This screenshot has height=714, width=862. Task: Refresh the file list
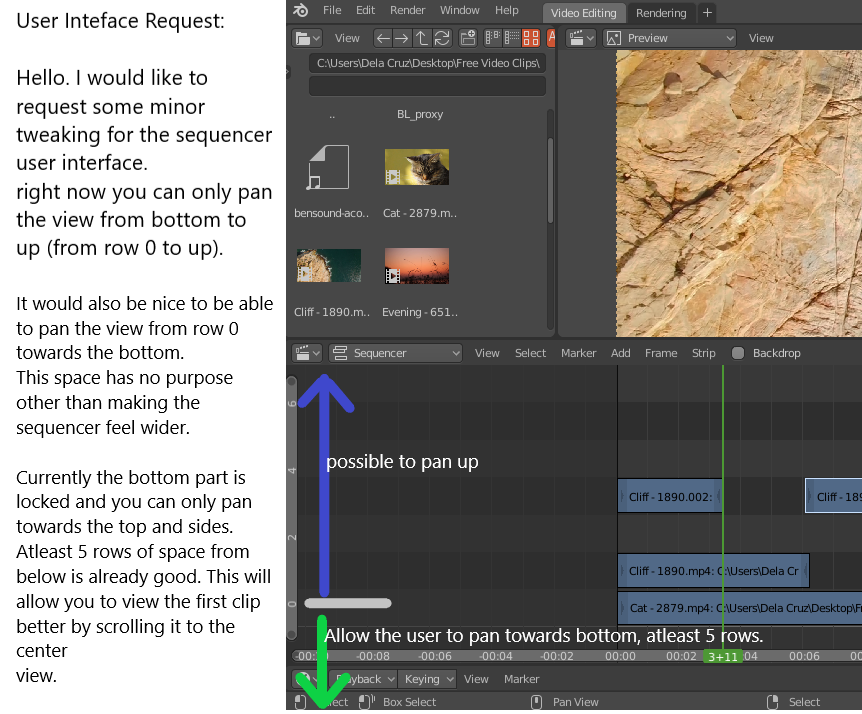[x=441, y=38]
